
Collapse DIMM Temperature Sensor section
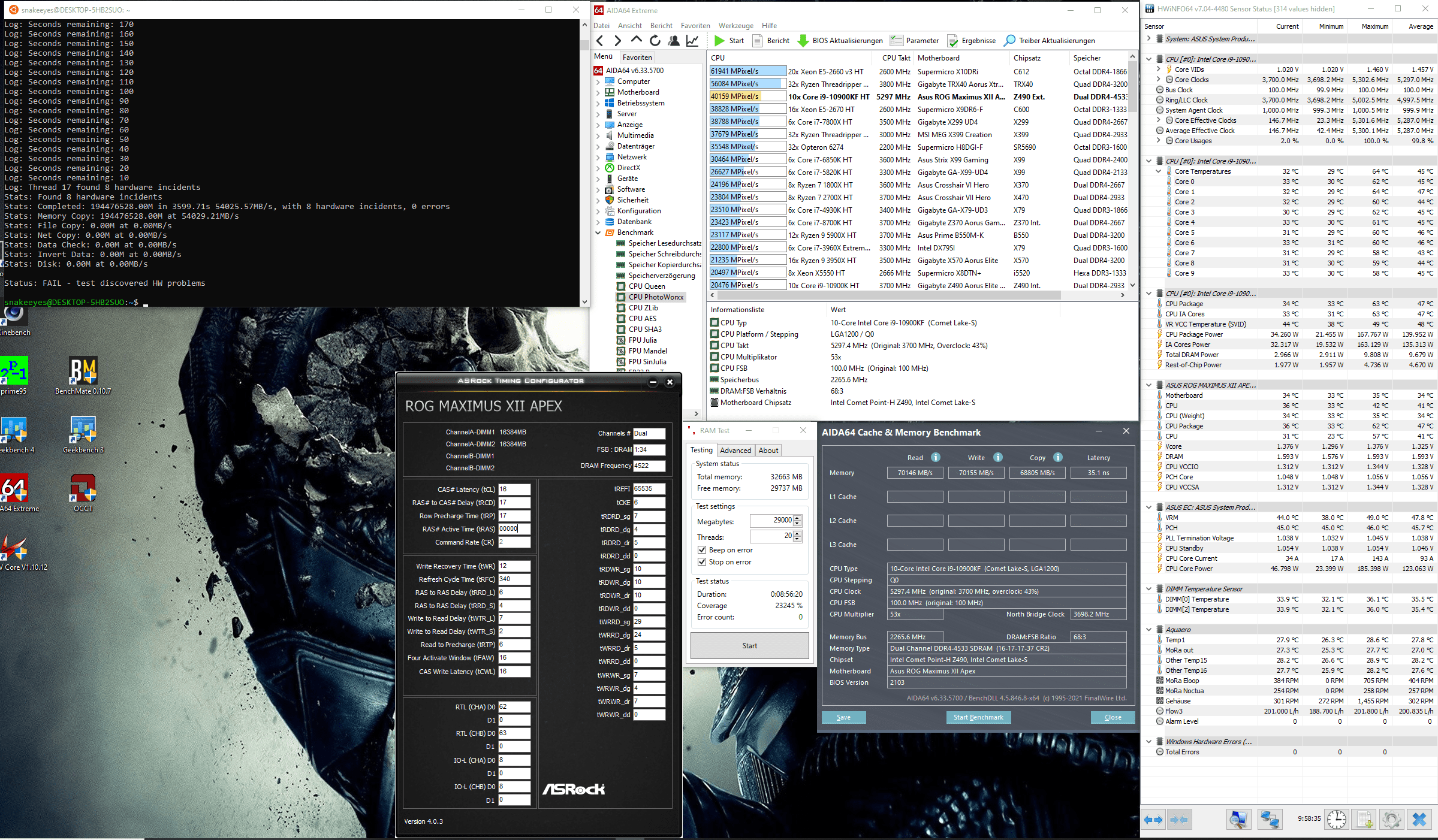1148,589
